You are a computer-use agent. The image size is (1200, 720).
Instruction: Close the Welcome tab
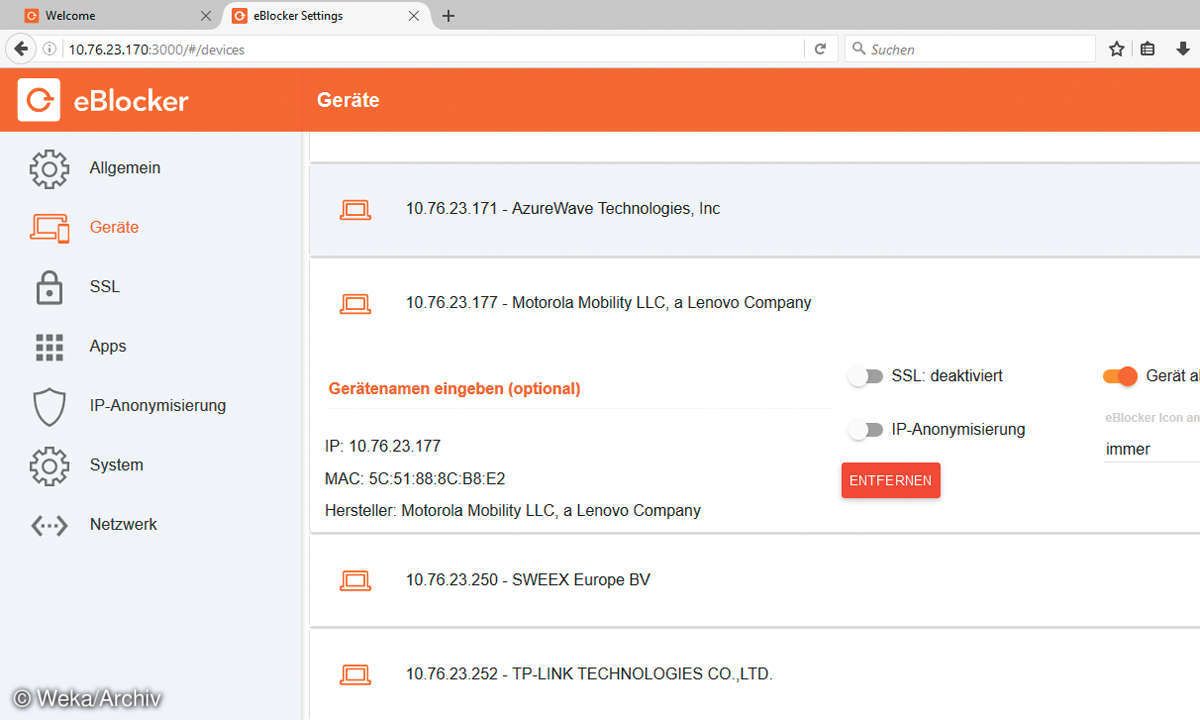point(206,16)
